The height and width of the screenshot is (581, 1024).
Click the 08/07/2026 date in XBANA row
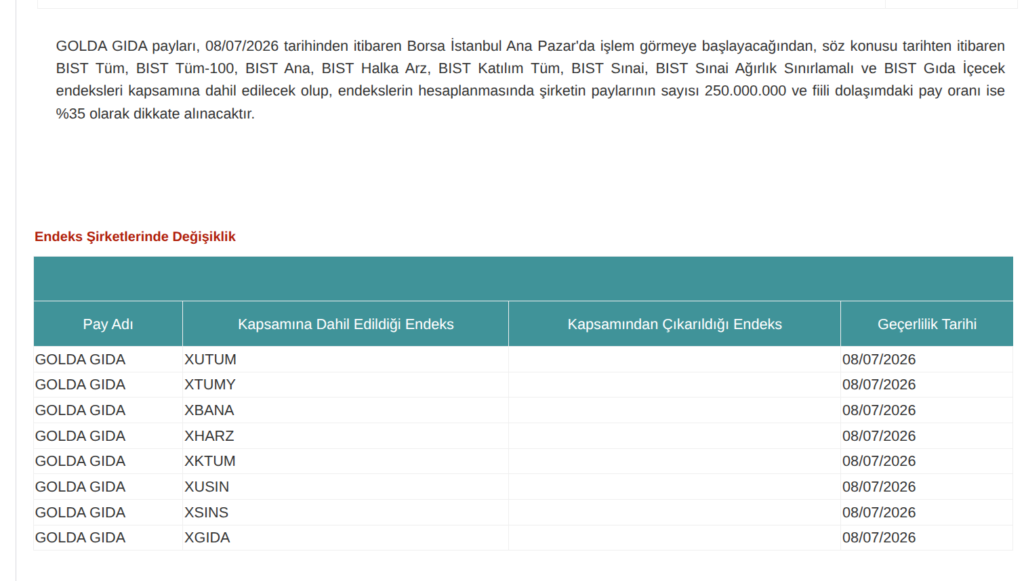(879, 410)
